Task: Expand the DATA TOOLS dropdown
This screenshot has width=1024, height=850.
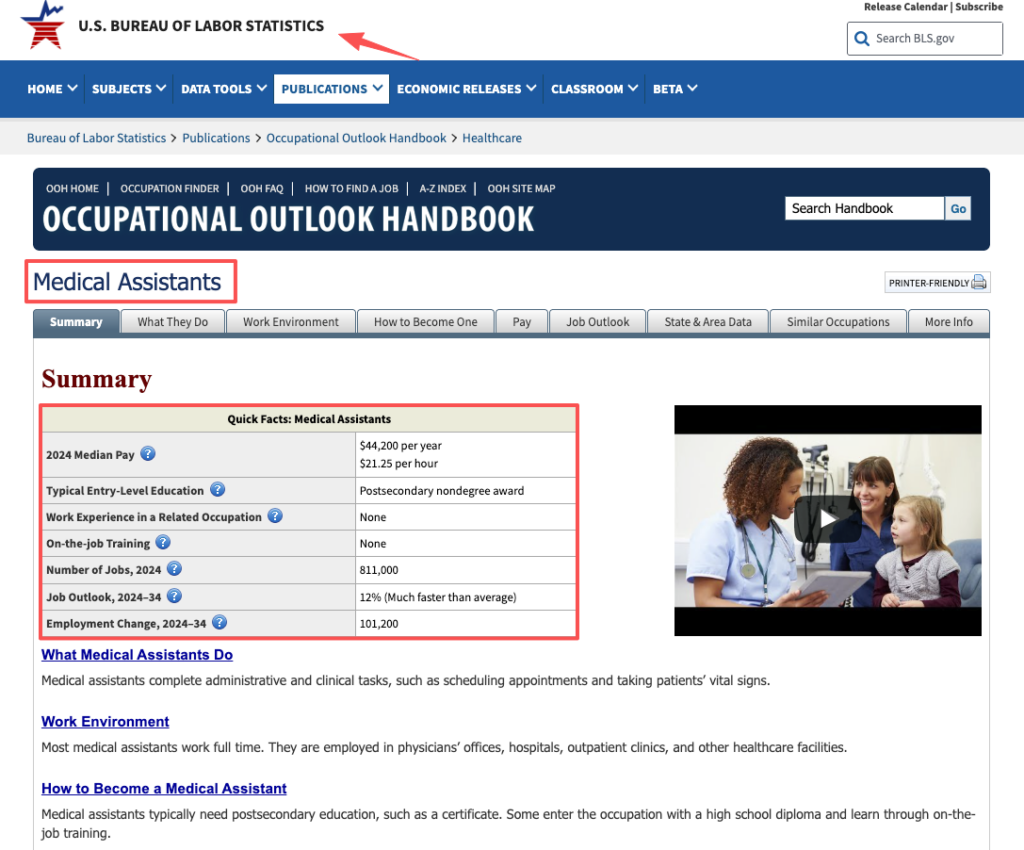Action: 222,88
